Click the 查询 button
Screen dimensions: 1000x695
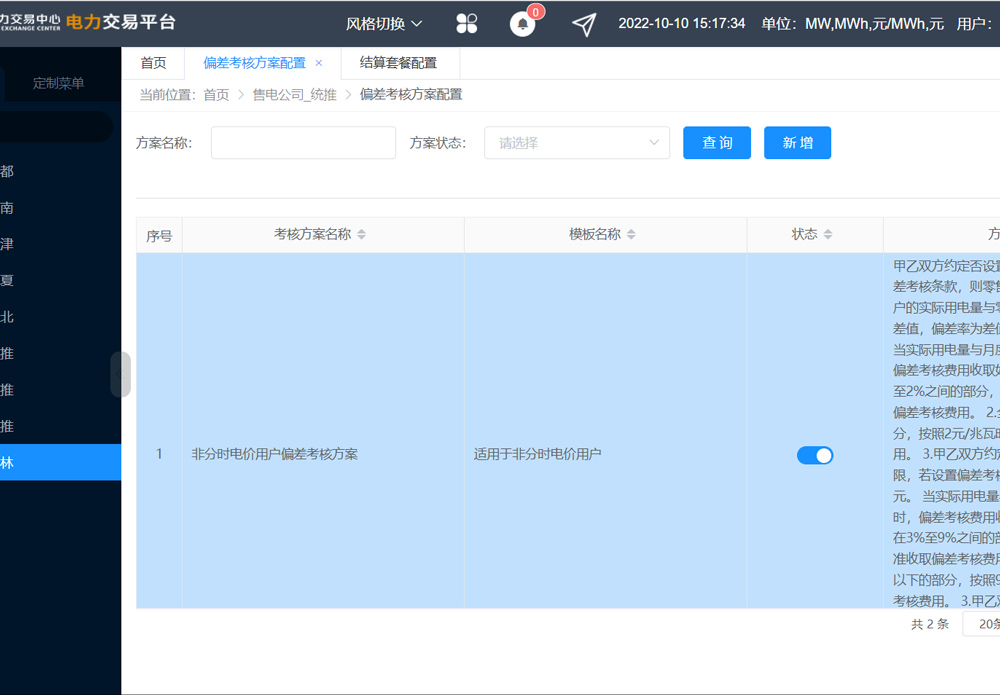(x=717, y=143)
